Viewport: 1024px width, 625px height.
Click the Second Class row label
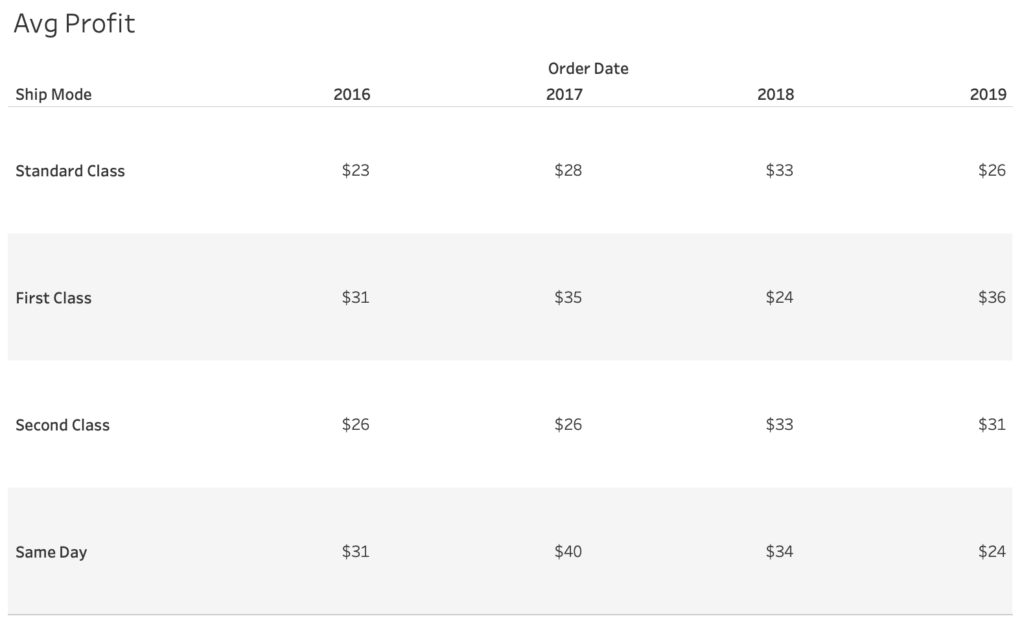click(x=63, y=425)
